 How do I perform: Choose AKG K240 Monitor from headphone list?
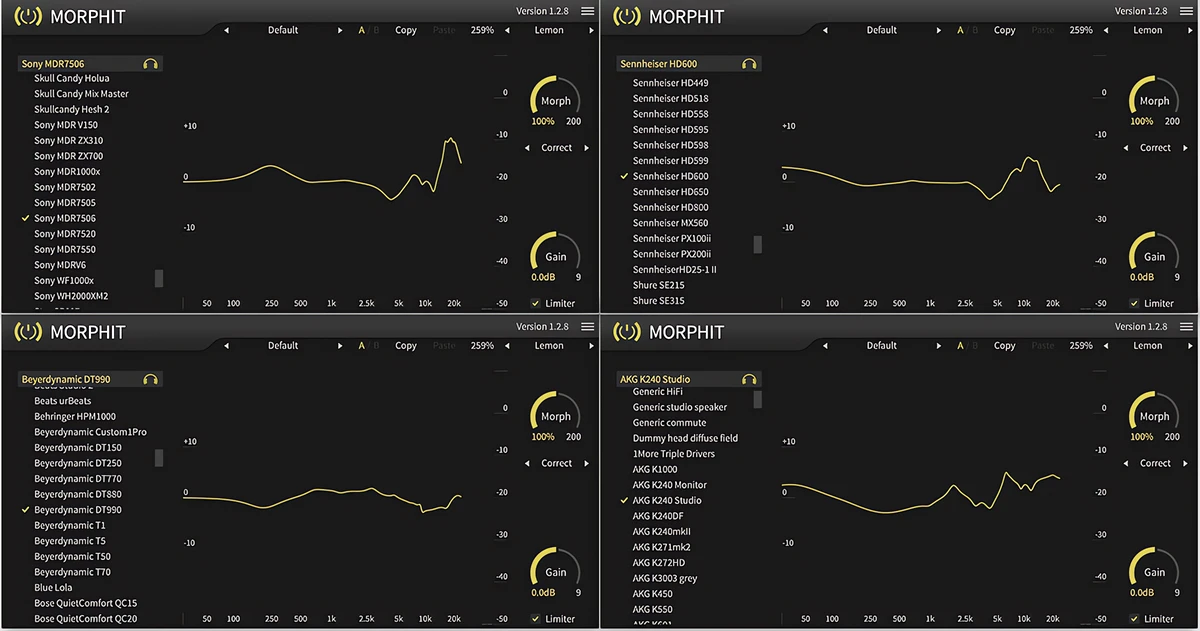(x=669, y=485)
